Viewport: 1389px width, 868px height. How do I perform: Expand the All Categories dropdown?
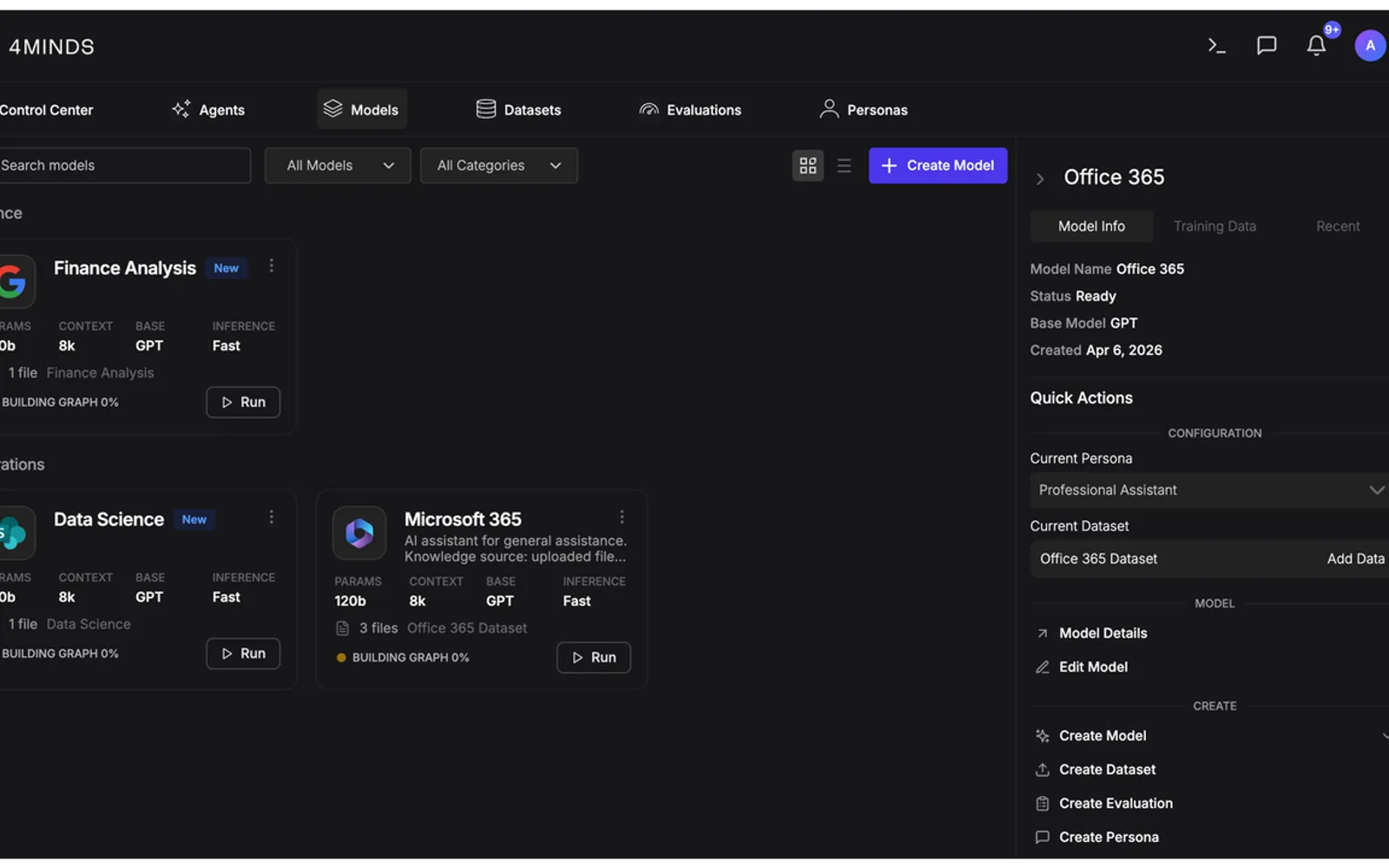tap(499, 166)
